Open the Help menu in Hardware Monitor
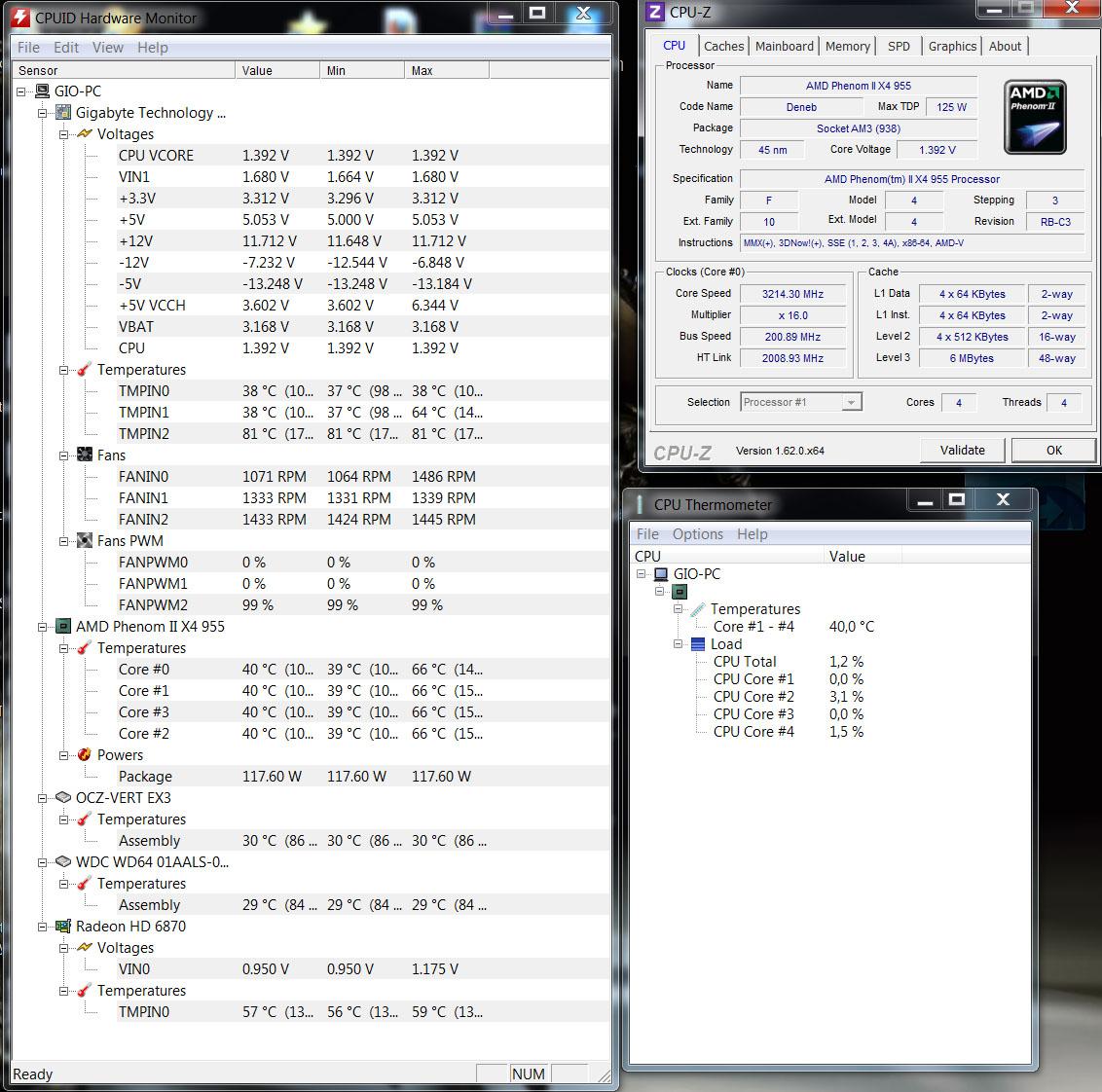 coord(153,47)
